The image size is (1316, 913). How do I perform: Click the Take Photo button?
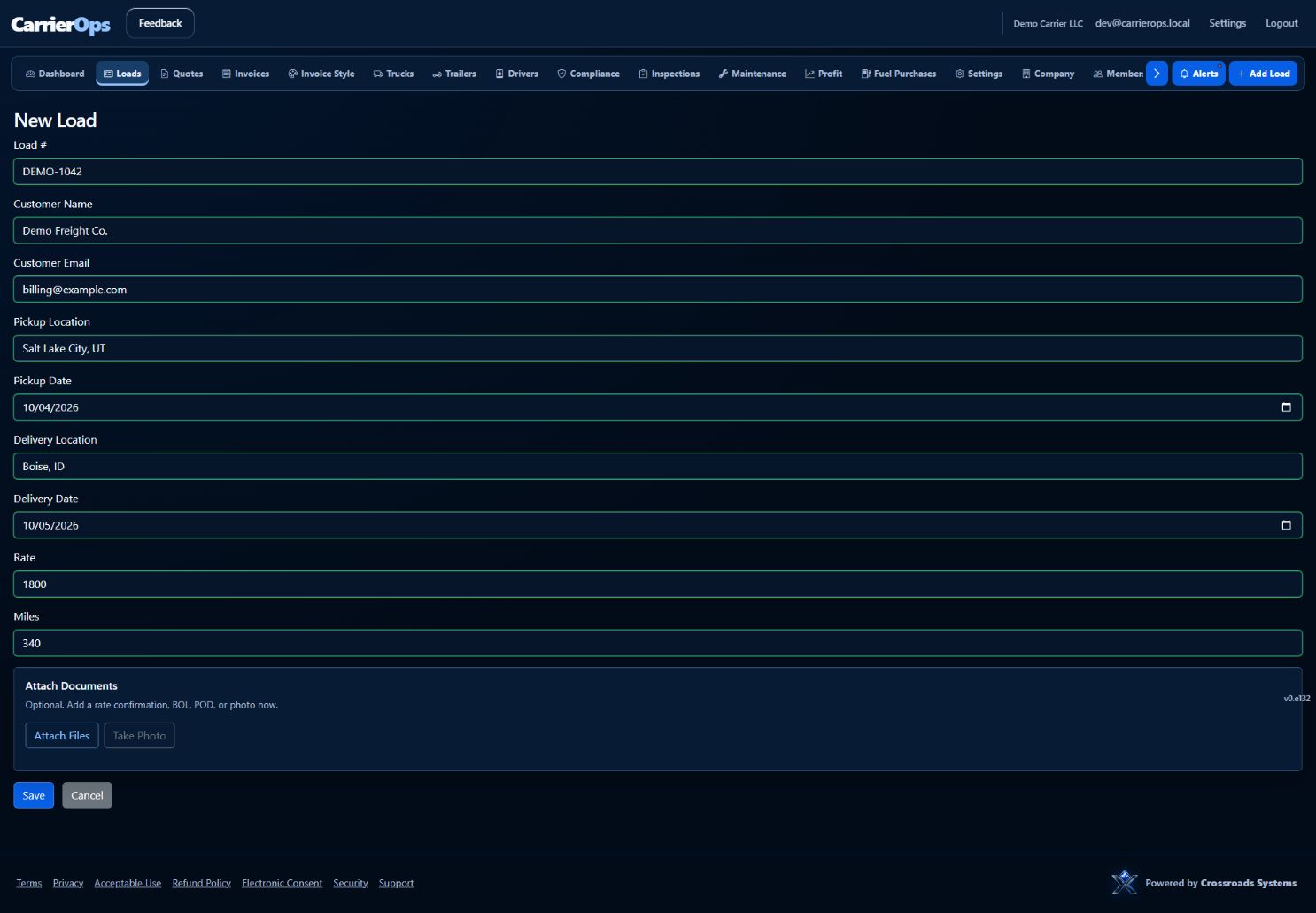coord(139,736)
